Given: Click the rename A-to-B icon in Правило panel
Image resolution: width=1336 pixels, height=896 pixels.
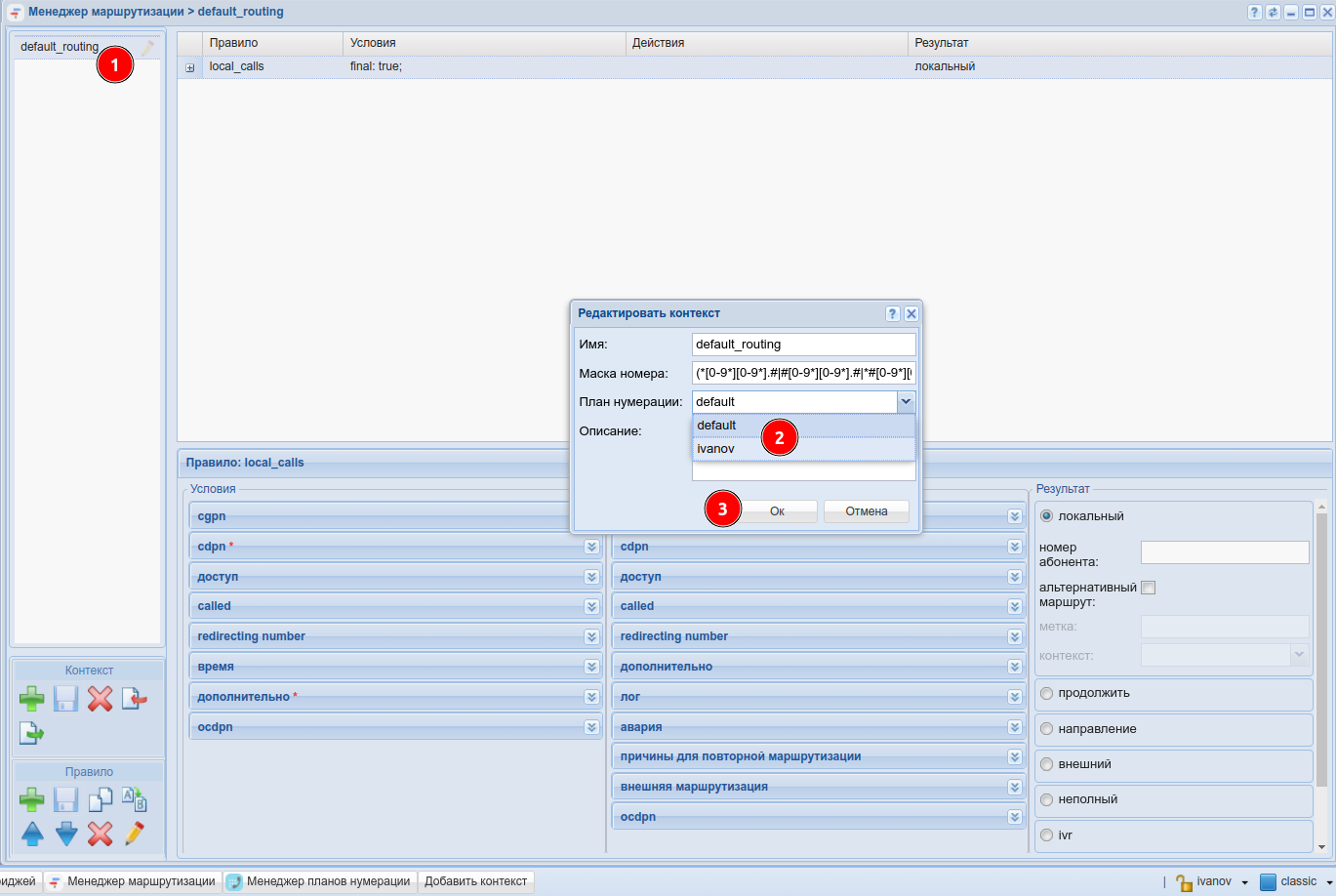Looking at the screenshot, I should coord(134,800).
